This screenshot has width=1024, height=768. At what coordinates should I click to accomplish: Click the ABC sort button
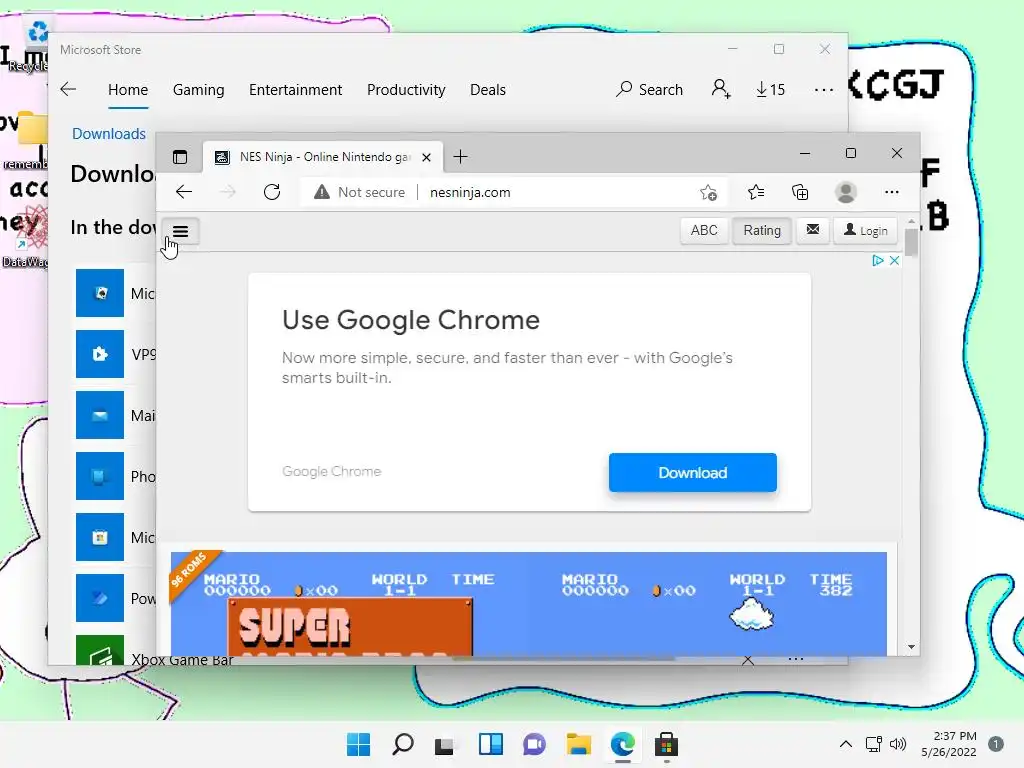pyautogui.click(x=704, y=231)
